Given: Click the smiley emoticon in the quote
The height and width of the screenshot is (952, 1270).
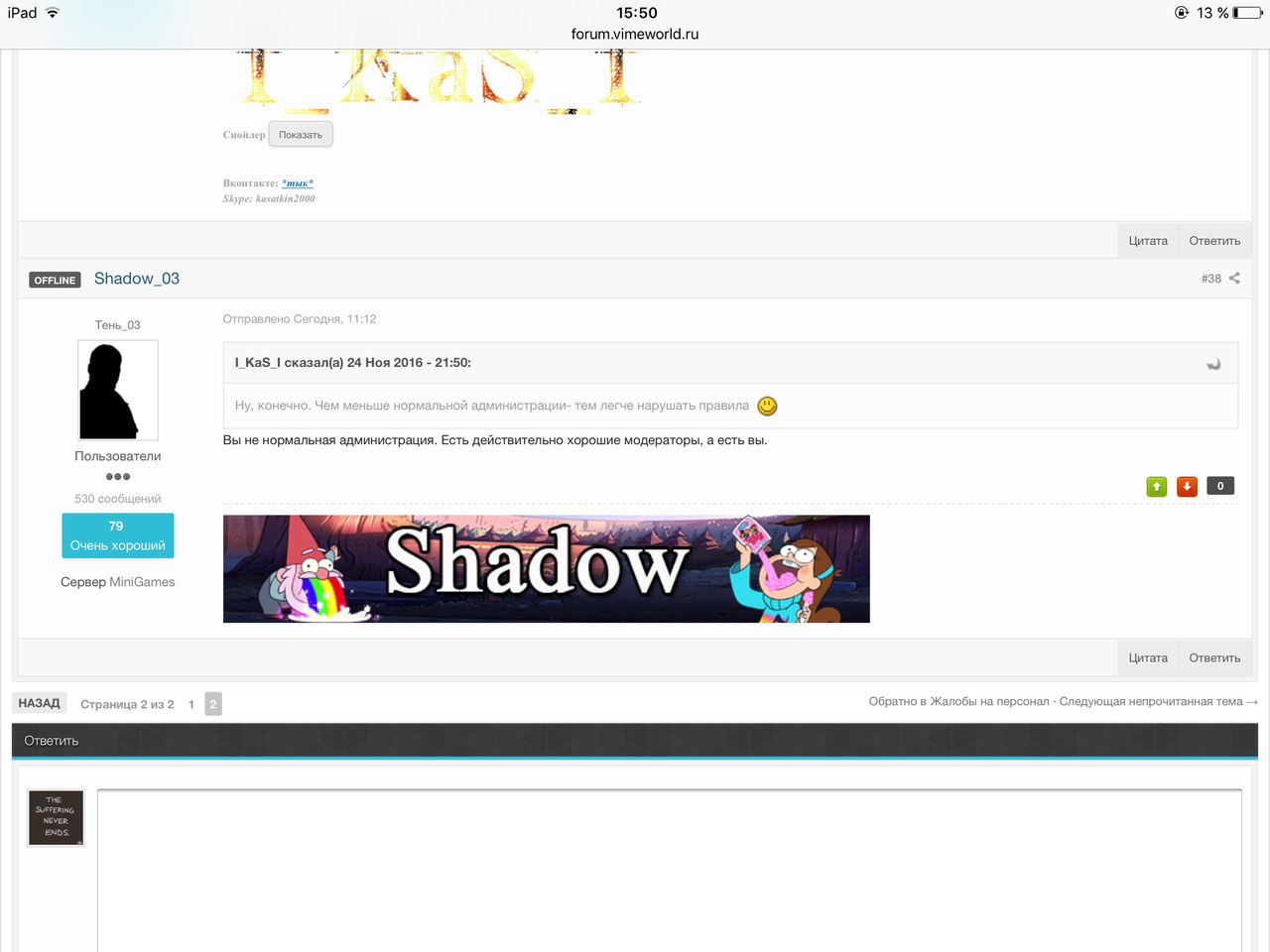Looking at the screenshot, I should (x=767, y=406).
